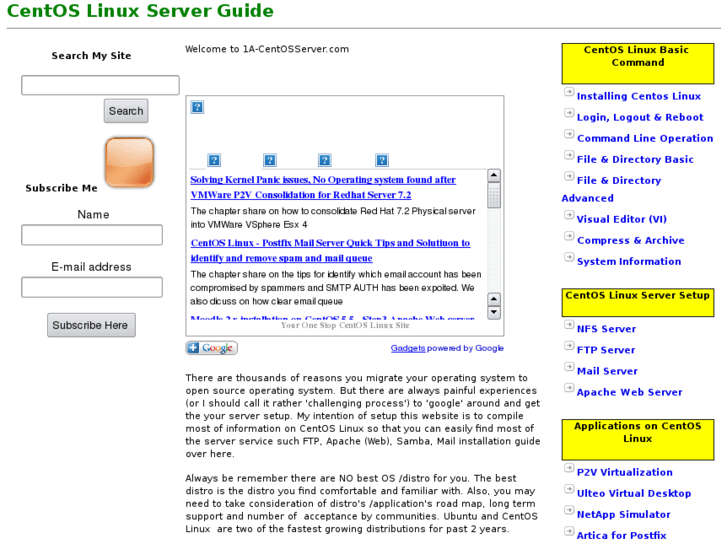
Task: Follow the Gadgets powered by Google link
Action: pyautogui.click(x=447, y=348)
